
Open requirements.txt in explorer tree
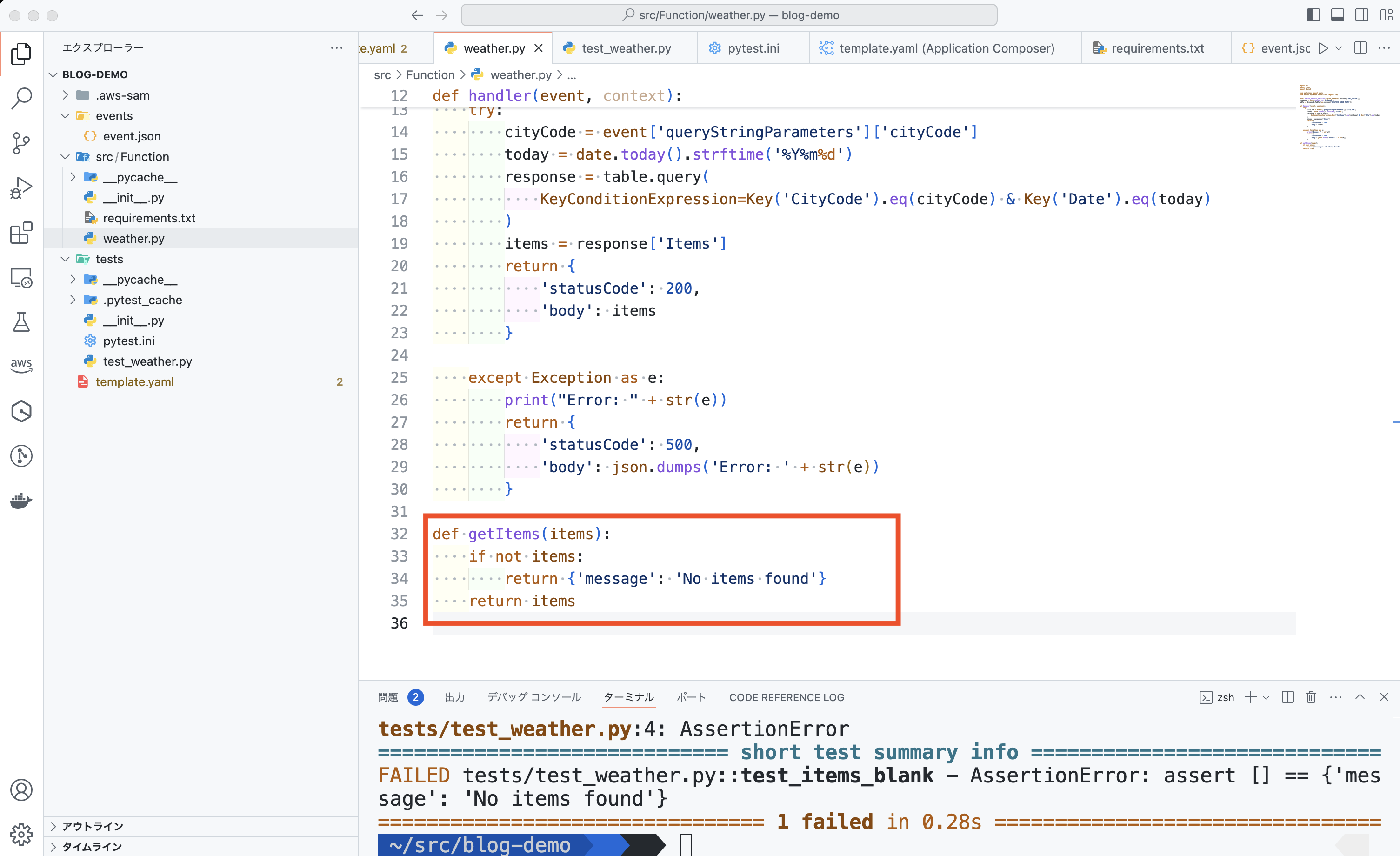(x=200, y=218)
